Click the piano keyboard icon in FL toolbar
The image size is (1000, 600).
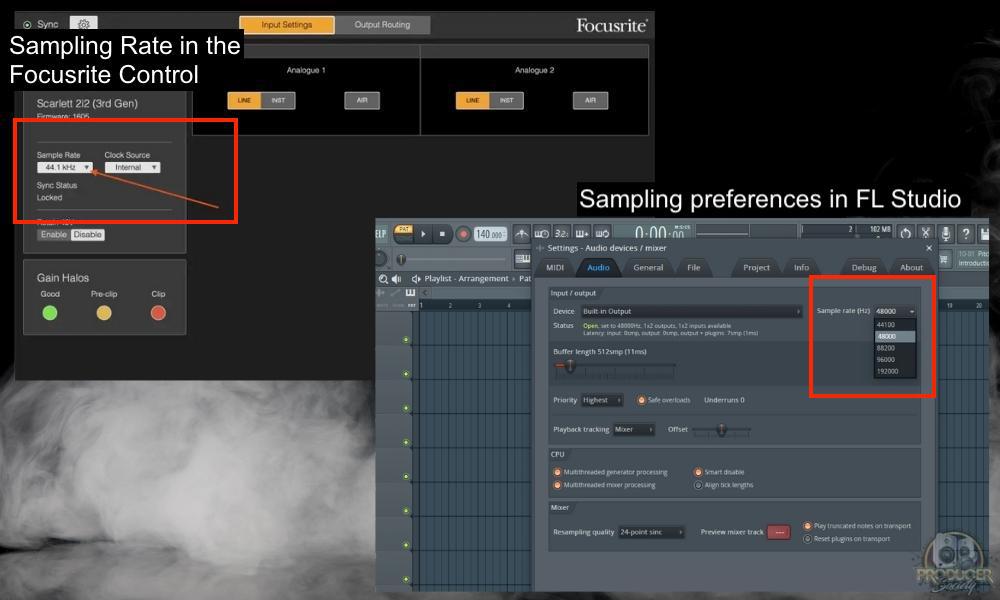click(x=522, y=258)
